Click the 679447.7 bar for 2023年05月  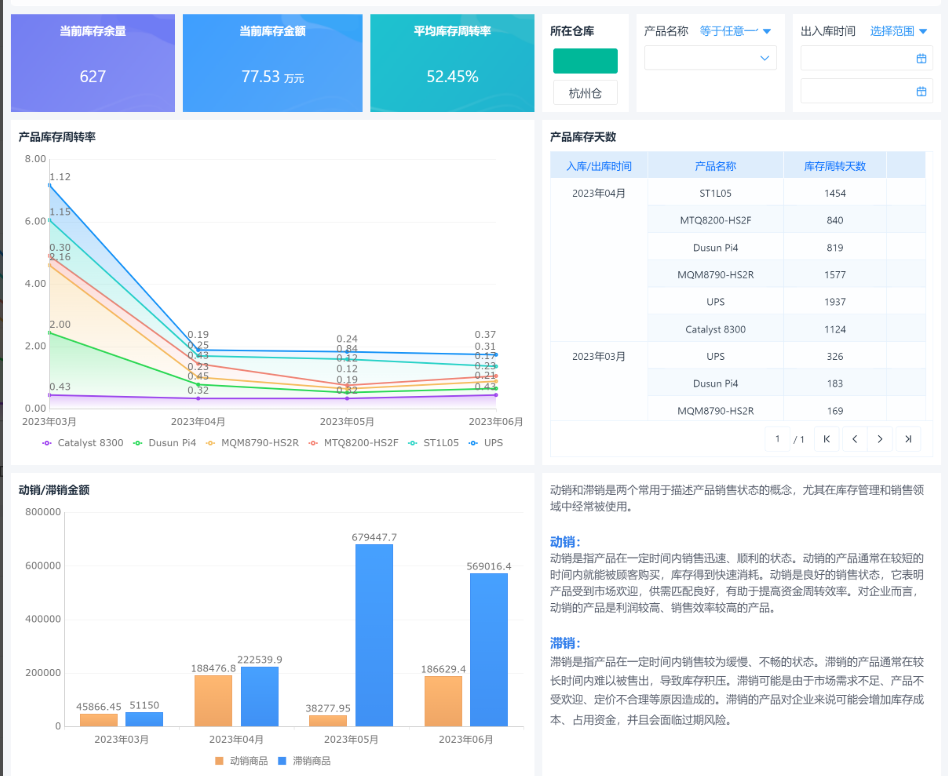point(374,635)
